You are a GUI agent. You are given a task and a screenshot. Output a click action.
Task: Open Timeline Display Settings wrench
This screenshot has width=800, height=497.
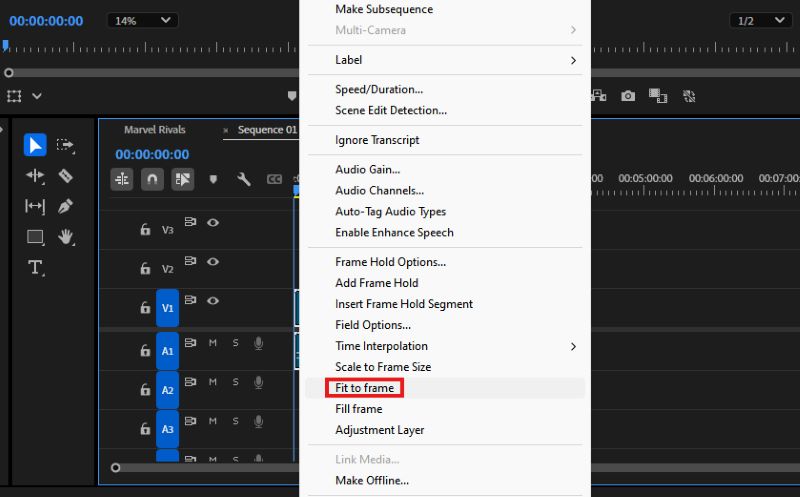244,179
